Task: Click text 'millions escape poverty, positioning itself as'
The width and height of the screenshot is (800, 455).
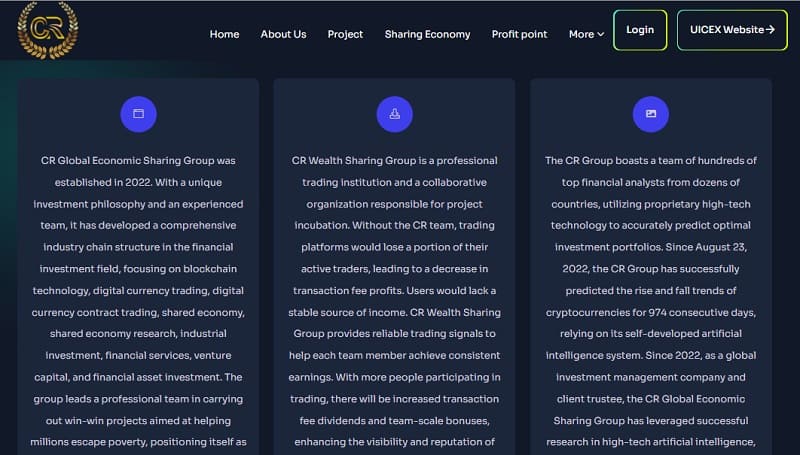Action: [x=138, y=442]
